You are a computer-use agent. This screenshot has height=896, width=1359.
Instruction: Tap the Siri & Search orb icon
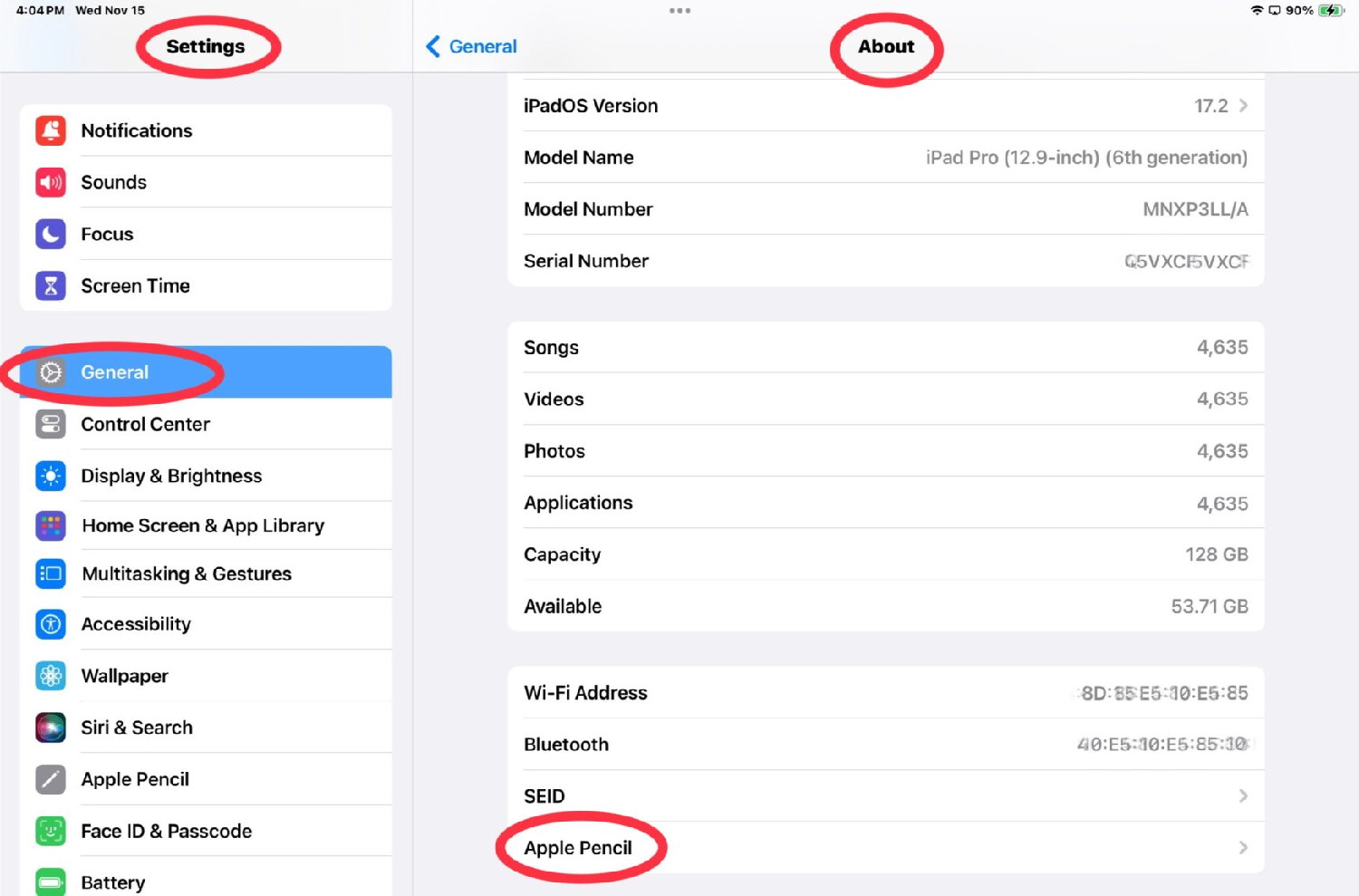(51, 727)
